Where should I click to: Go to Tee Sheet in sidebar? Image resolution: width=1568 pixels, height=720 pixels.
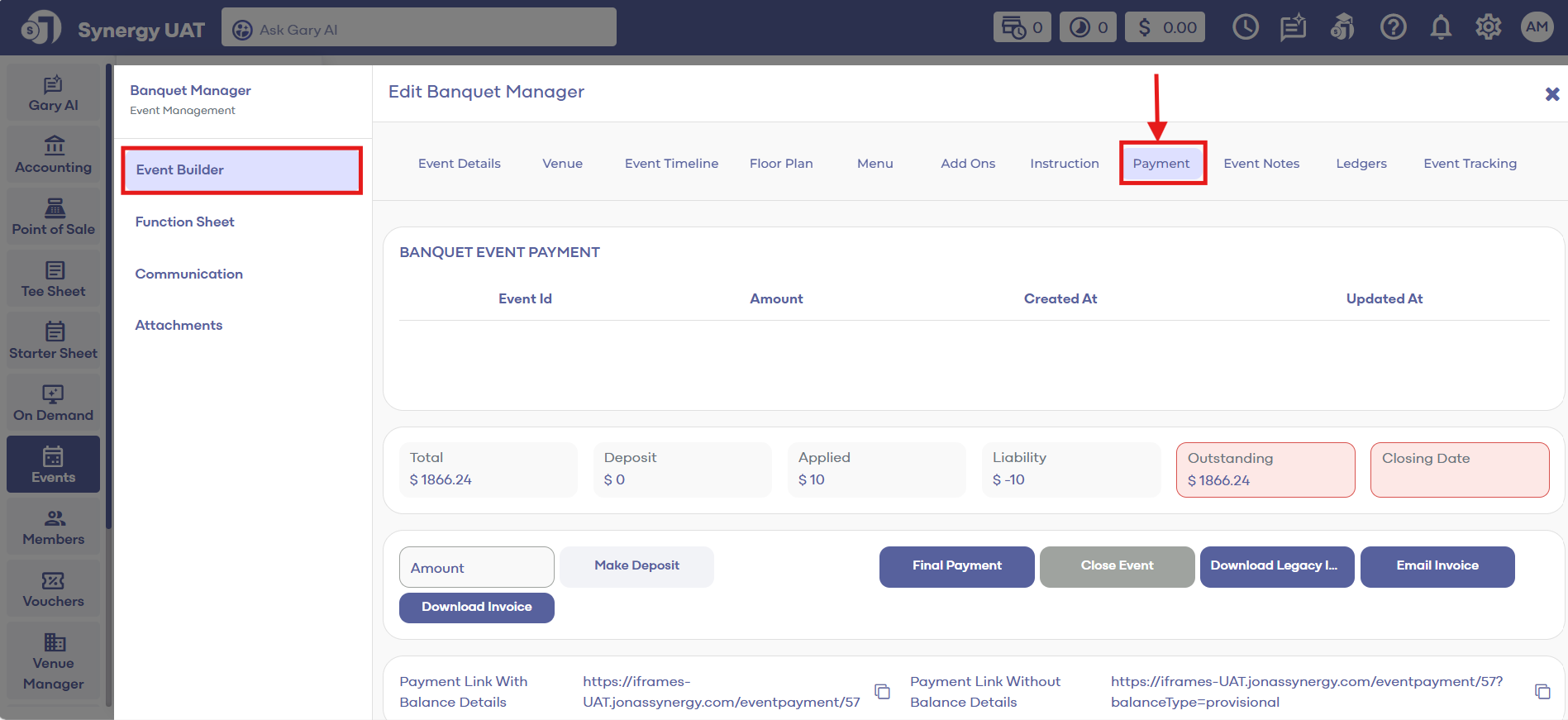[54, 280]
